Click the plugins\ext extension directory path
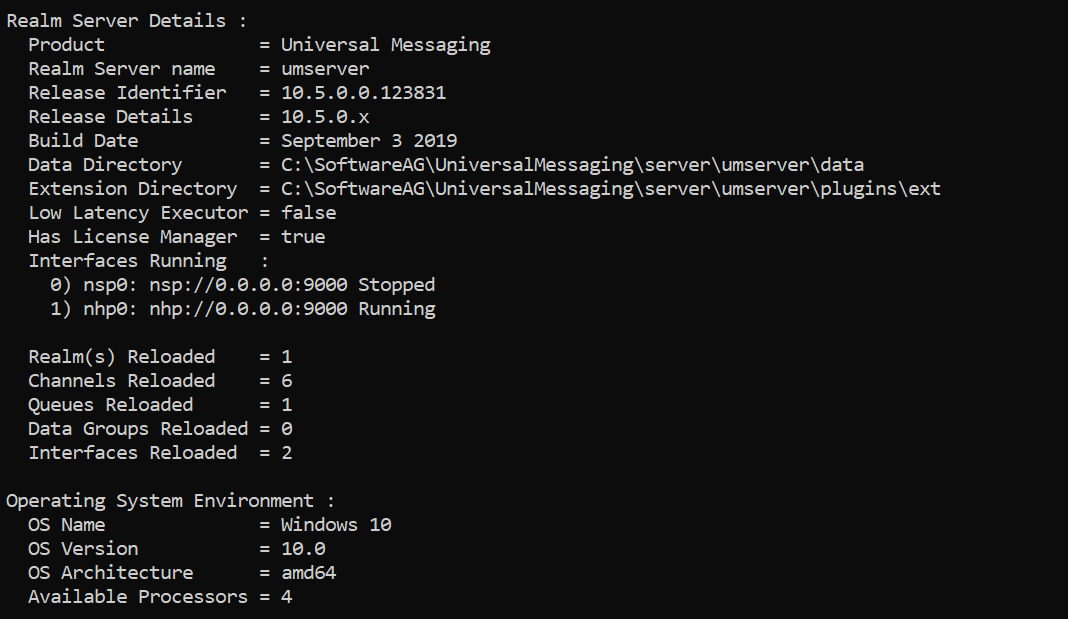The height and width of the screenshot is (619, 1068). pyautogui.click(x=610, y=189)
